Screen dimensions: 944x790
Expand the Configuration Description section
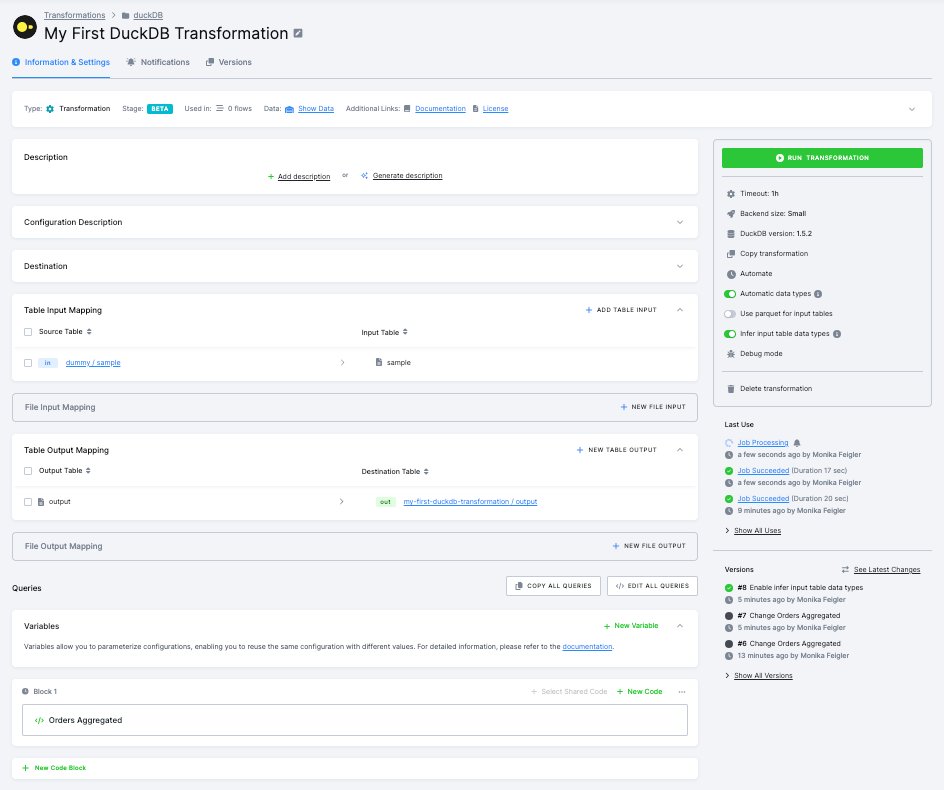pos(680,222)
